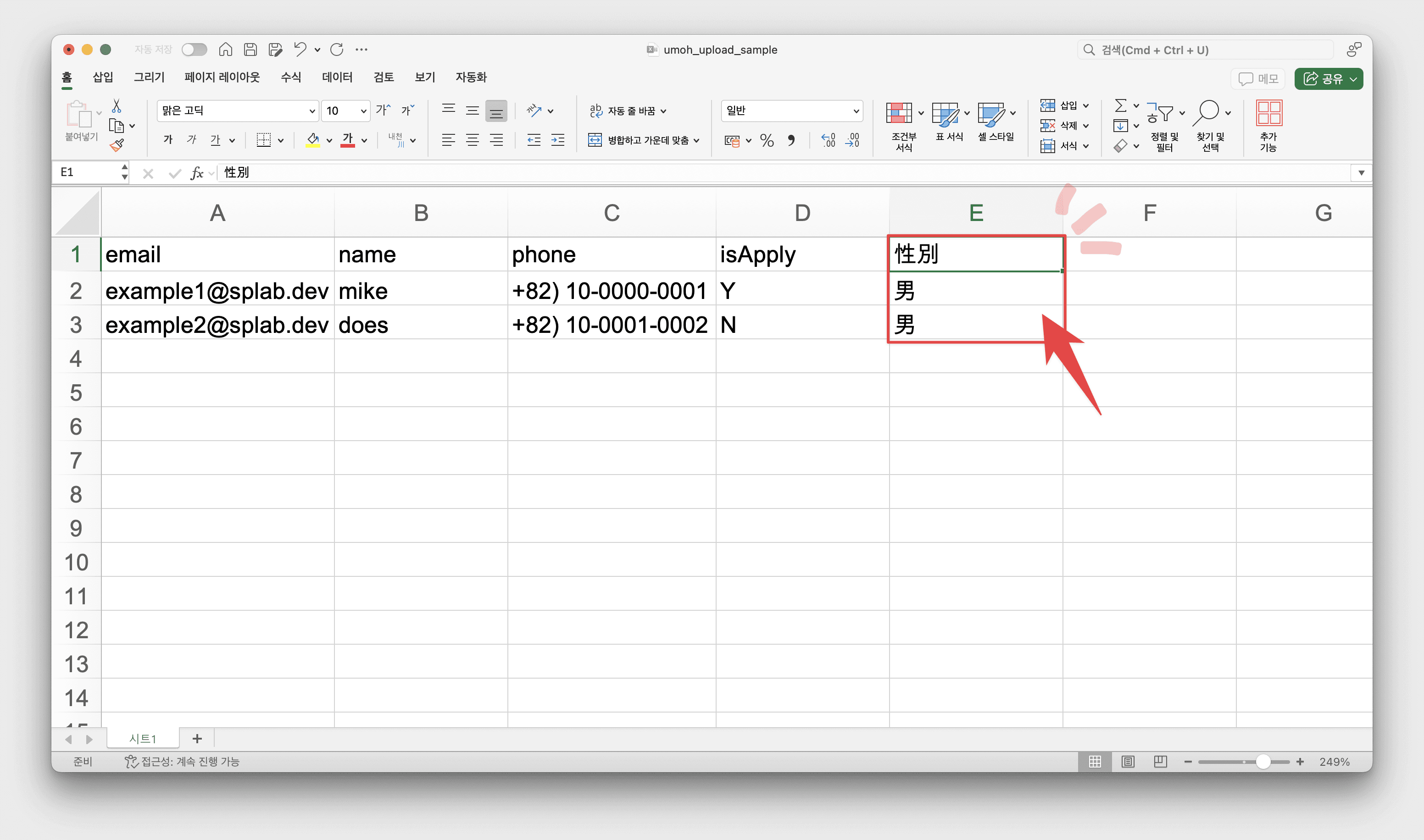The height and width of the screenshot is (840, 1424).
Task: Click the center align text icon
Action: (472, 140)
